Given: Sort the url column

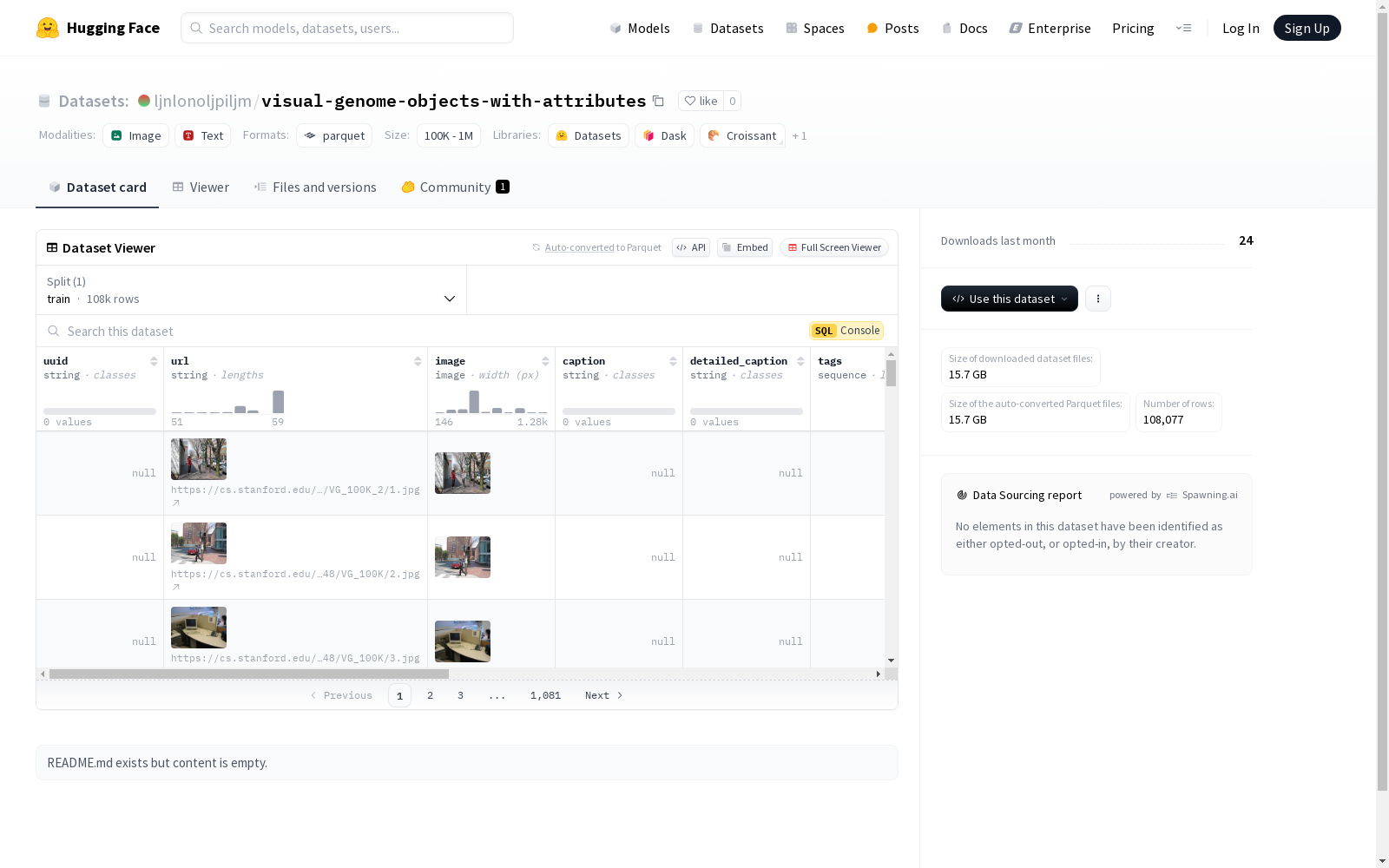Looking at the screenshot, I should [418, 361].
